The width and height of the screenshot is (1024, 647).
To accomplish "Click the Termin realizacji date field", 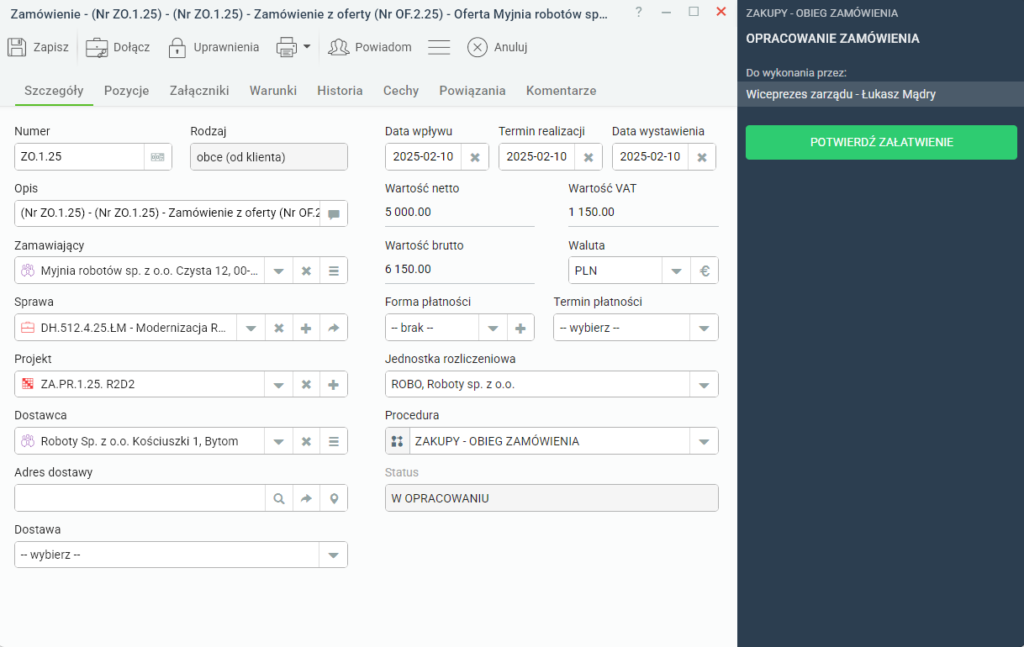I will click(537, 157).
